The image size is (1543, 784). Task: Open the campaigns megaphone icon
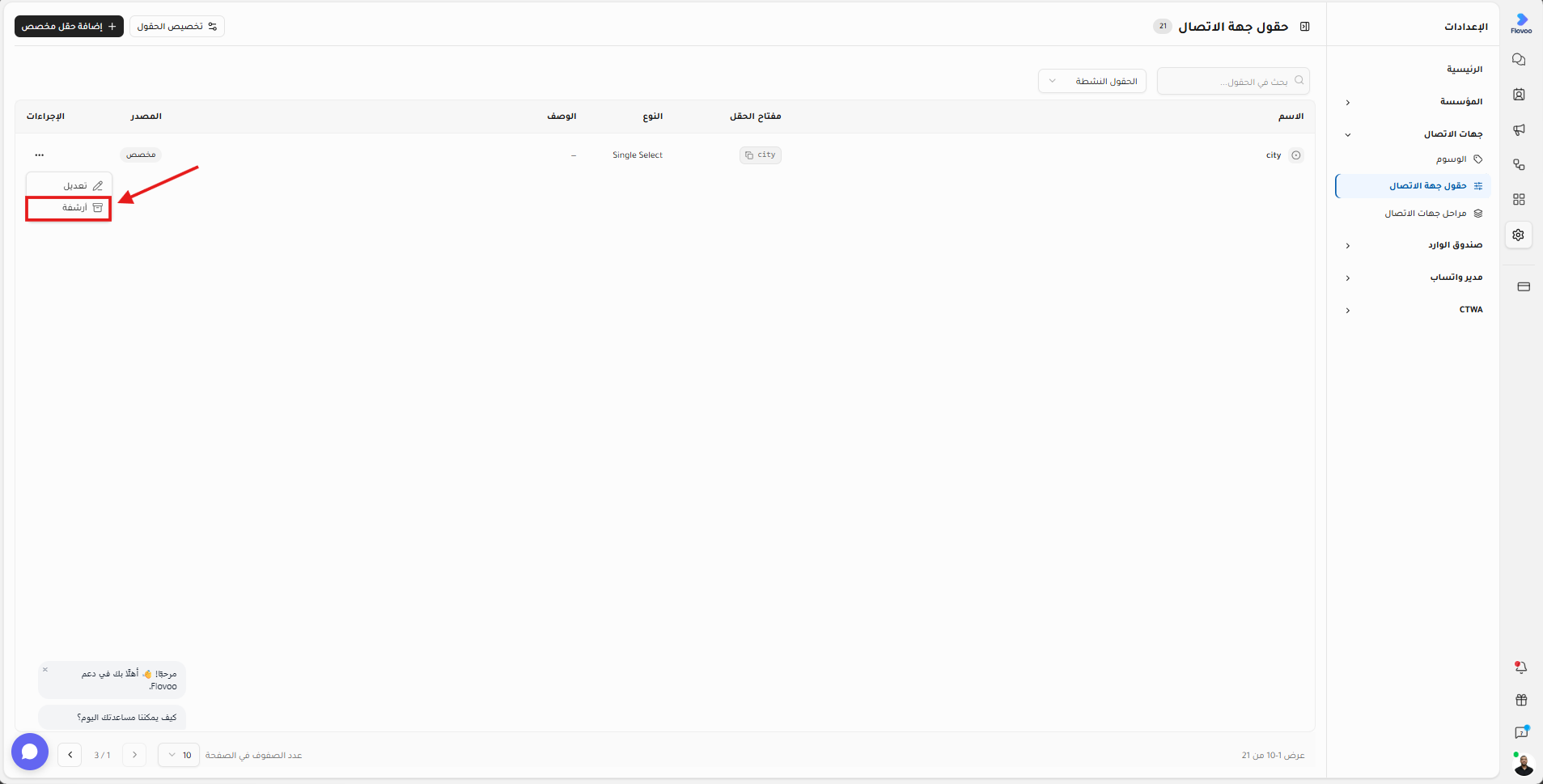1519,129
